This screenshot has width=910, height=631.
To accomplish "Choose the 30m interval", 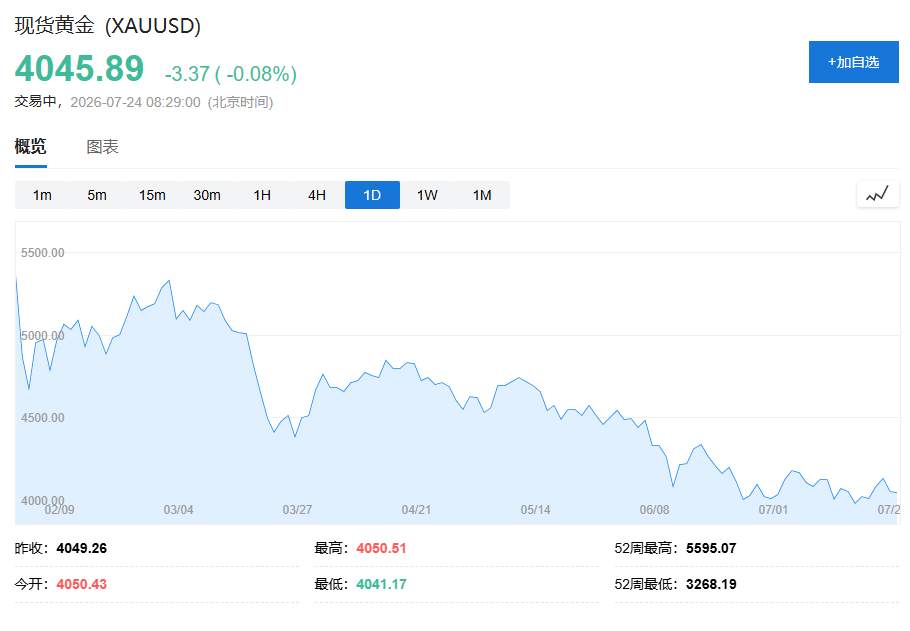I will click(x=207, y=195).
